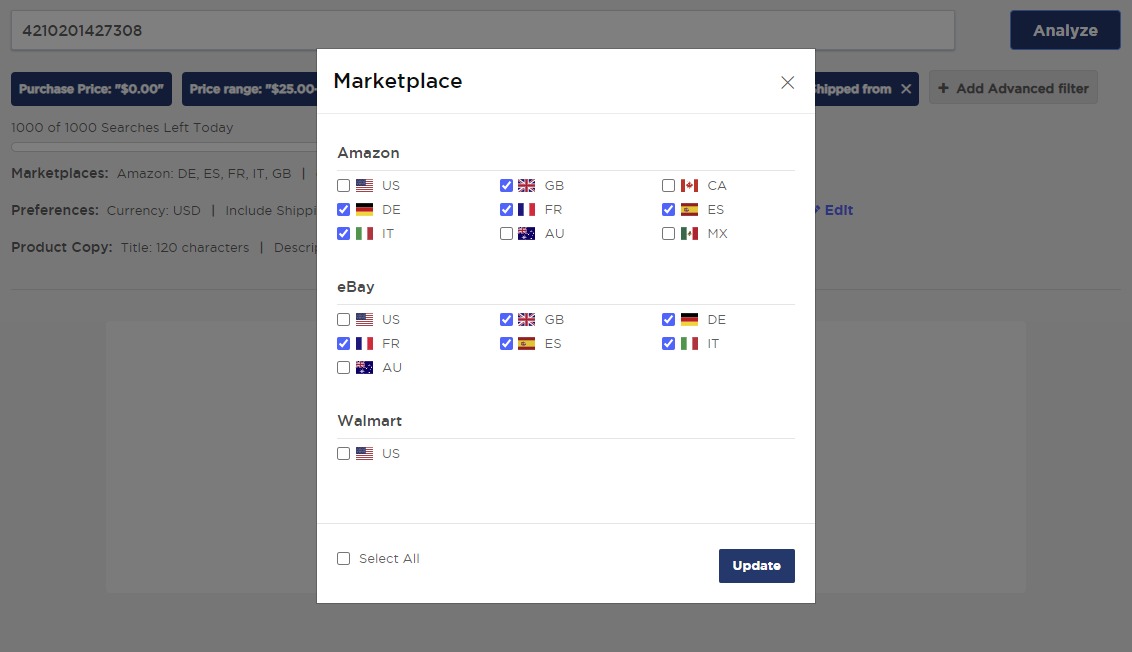Viewport: 1132px width, 652px height.
Task: Click the GB flag icon under Amazon
Action: 527,185
